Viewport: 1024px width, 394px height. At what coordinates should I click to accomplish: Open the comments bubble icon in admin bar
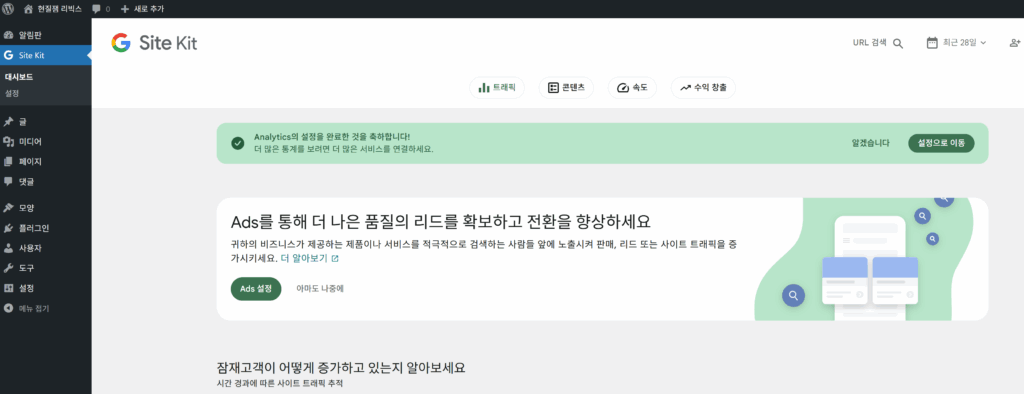click(97, 9)
